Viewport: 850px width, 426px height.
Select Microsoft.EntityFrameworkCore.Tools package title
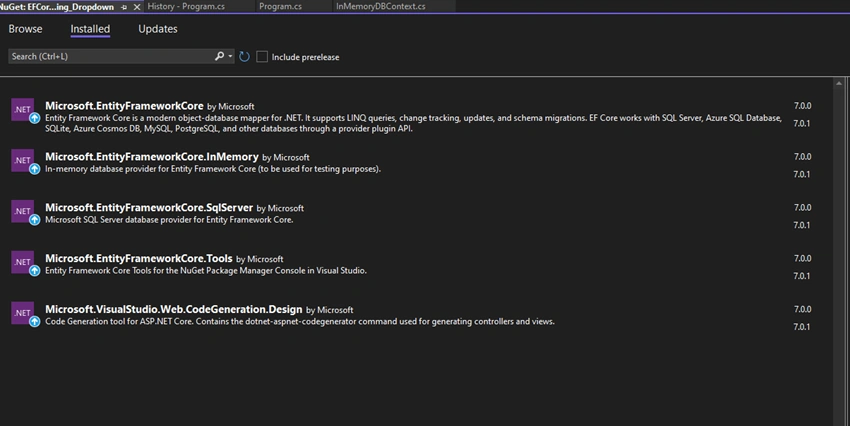(139, 259)
